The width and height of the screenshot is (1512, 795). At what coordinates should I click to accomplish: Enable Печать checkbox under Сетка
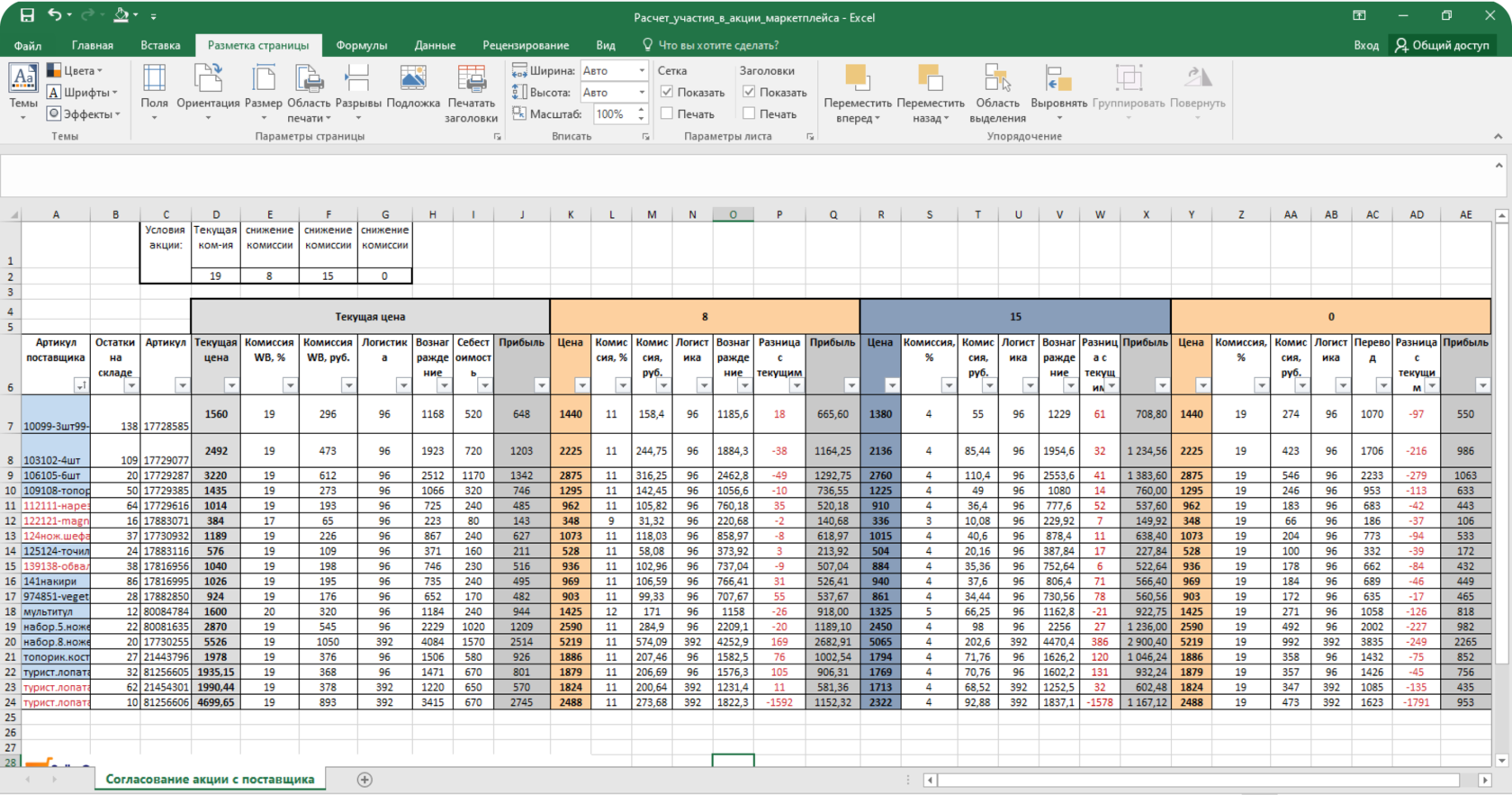click(x=667, y=113)
